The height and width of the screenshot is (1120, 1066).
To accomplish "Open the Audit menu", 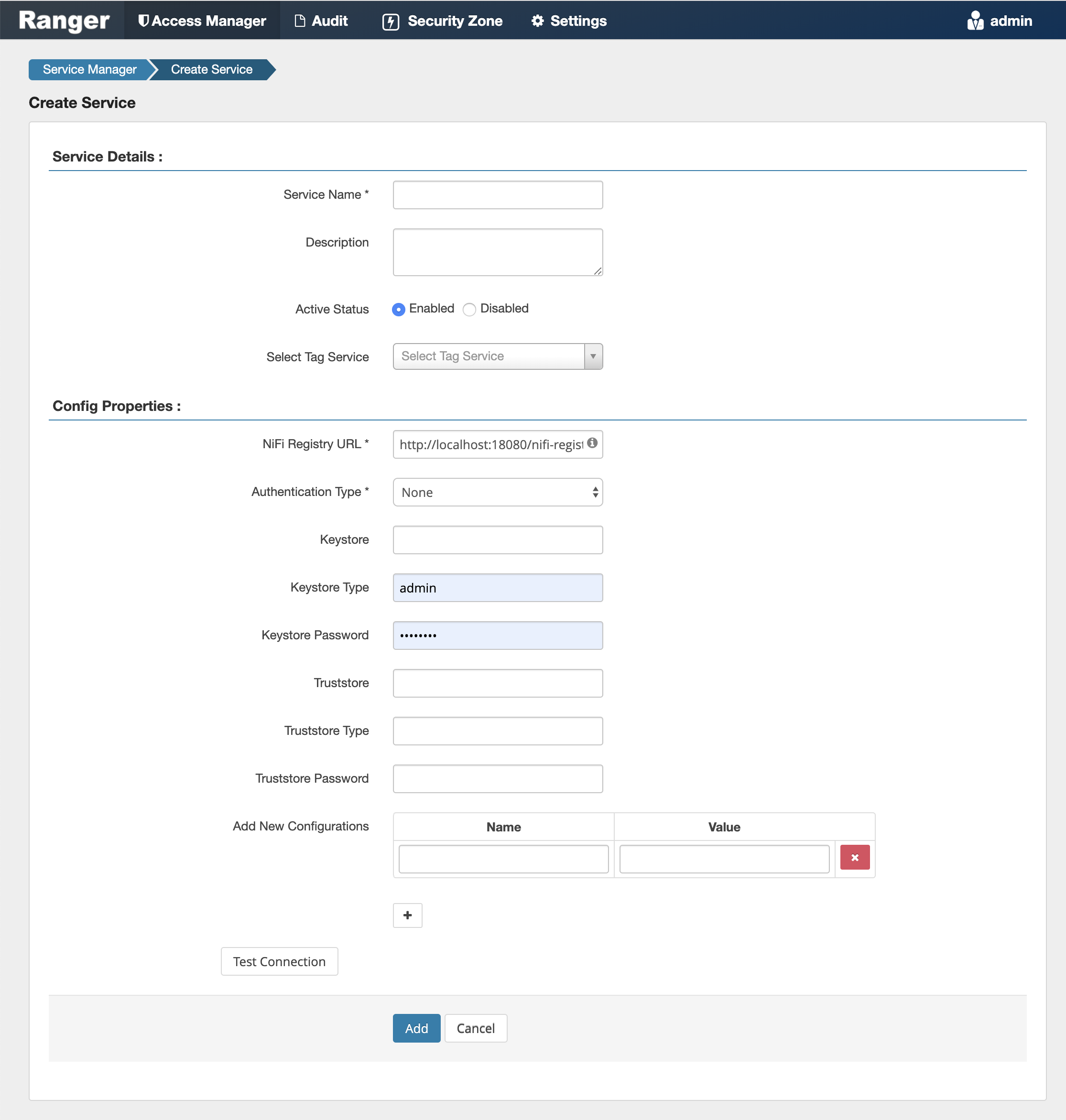I will tap(322, 20).
